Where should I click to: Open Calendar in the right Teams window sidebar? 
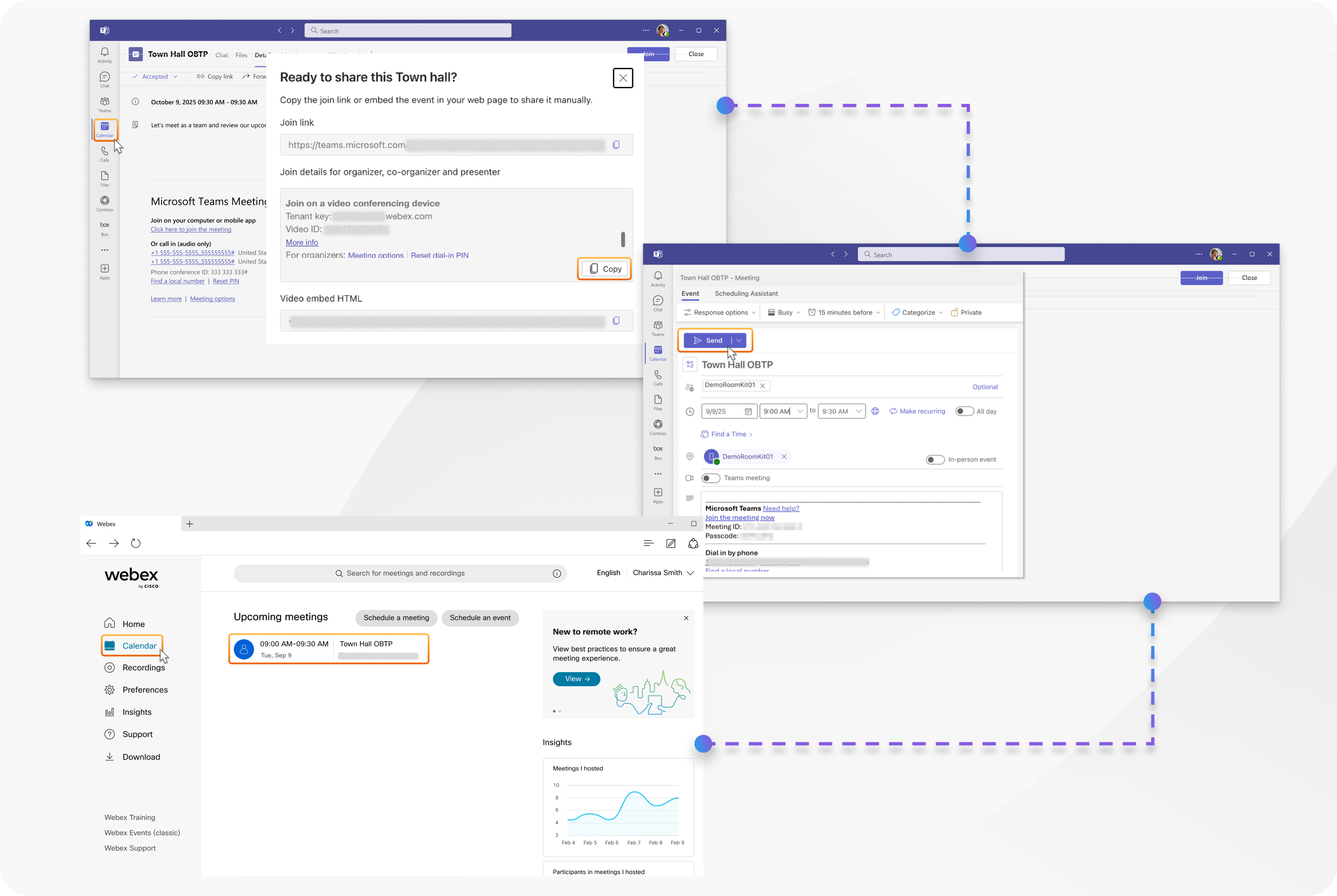(658, 353)
